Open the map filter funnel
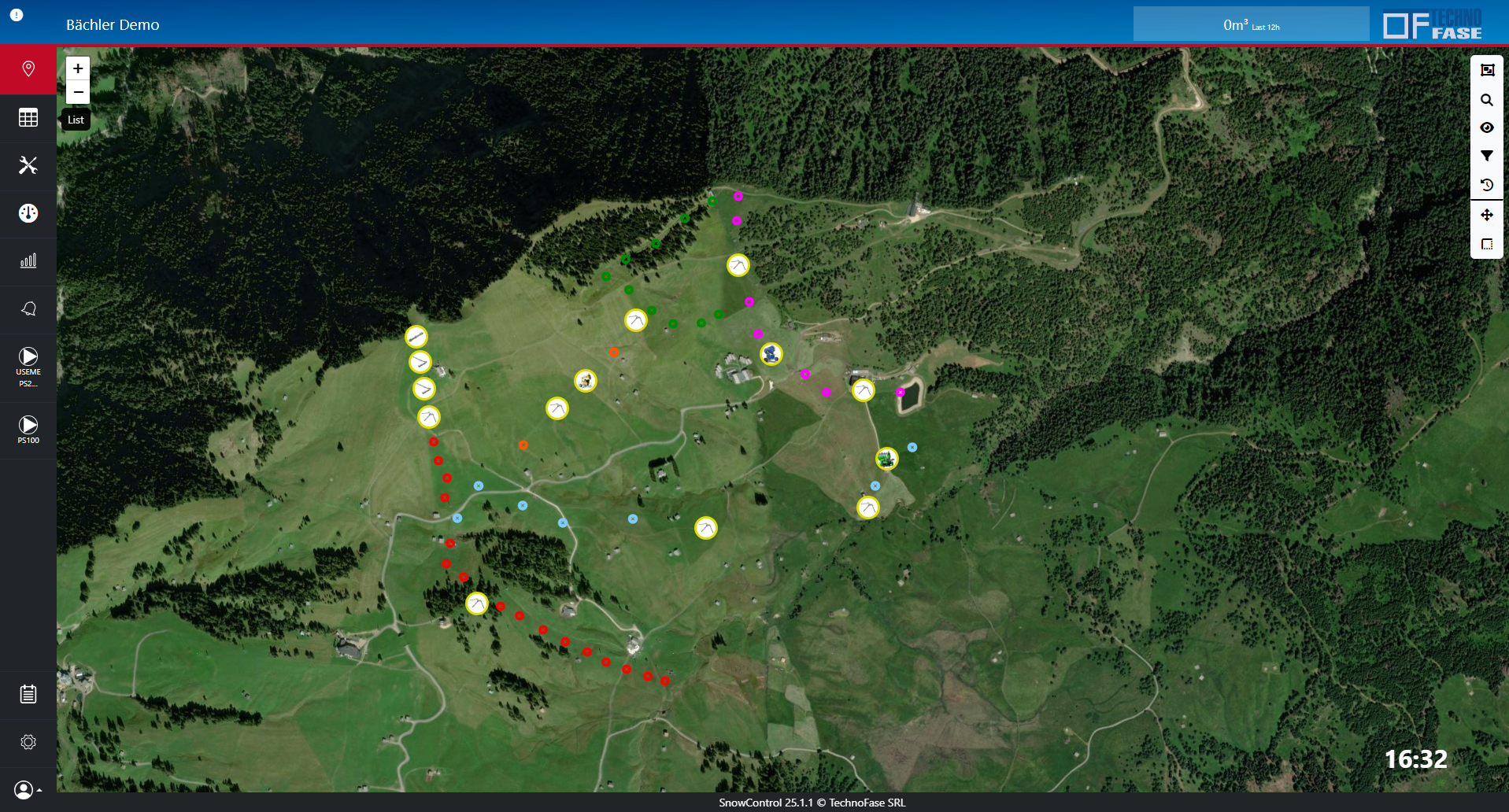The image size is (1509, 812). pyautogui.click(x=1486, y=156)
